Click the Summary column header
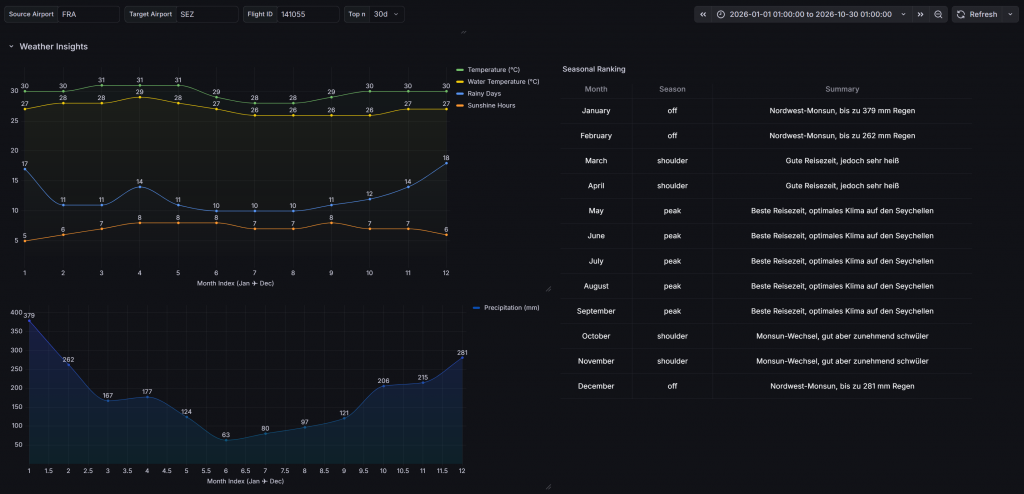 842,89
